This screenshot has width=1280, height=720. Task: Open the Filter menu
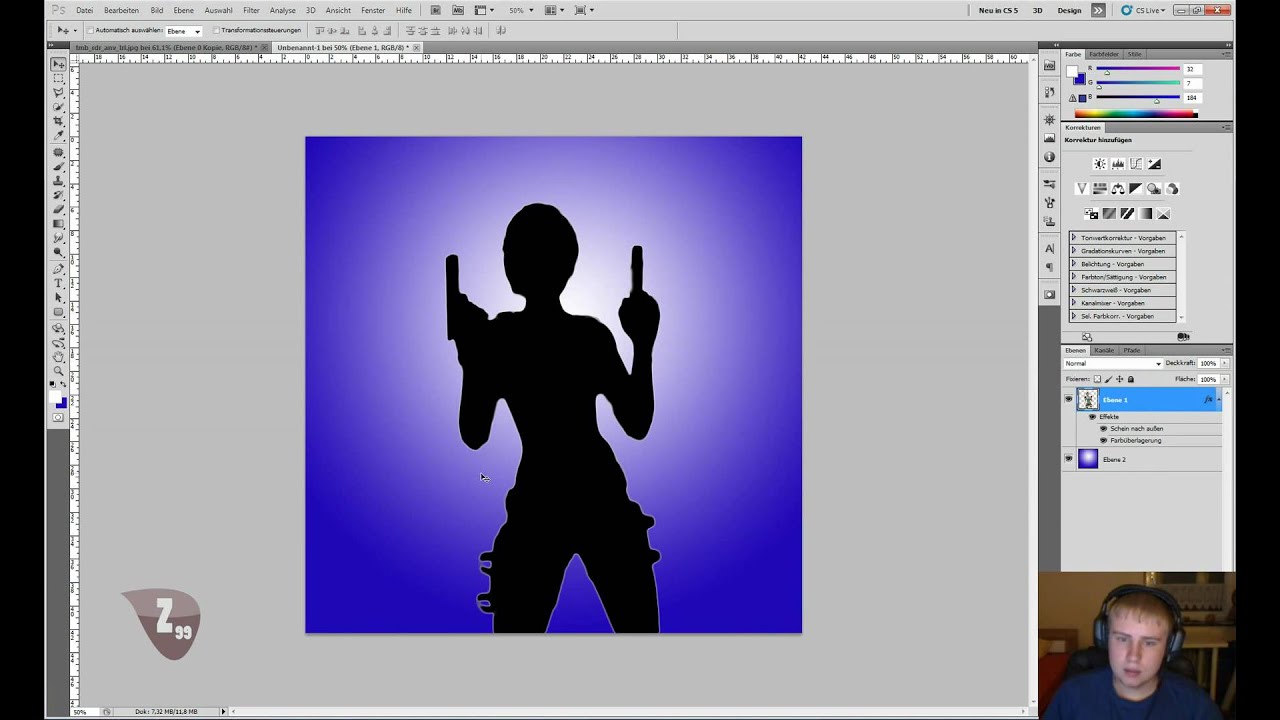pyautogui.click(x=251, y=10)
